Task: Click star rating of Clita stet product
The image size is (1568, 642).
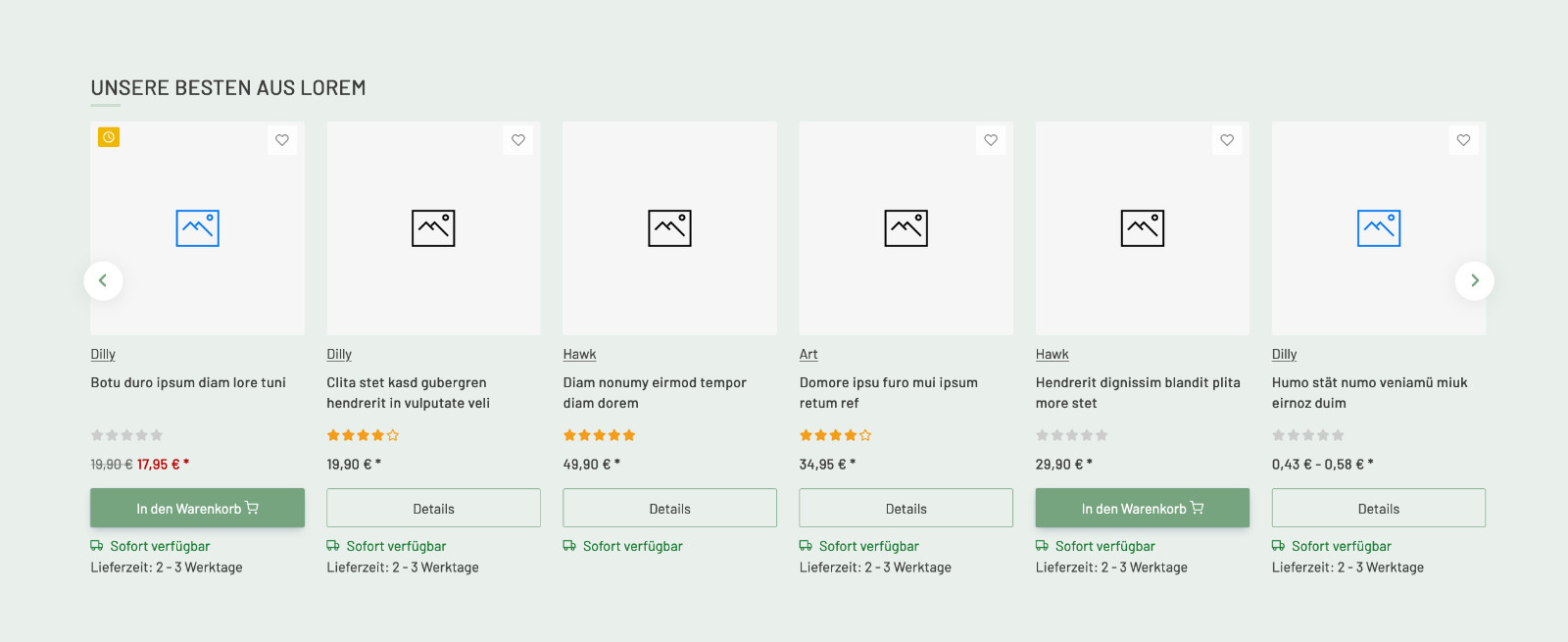Action: (x=363, y=435)
